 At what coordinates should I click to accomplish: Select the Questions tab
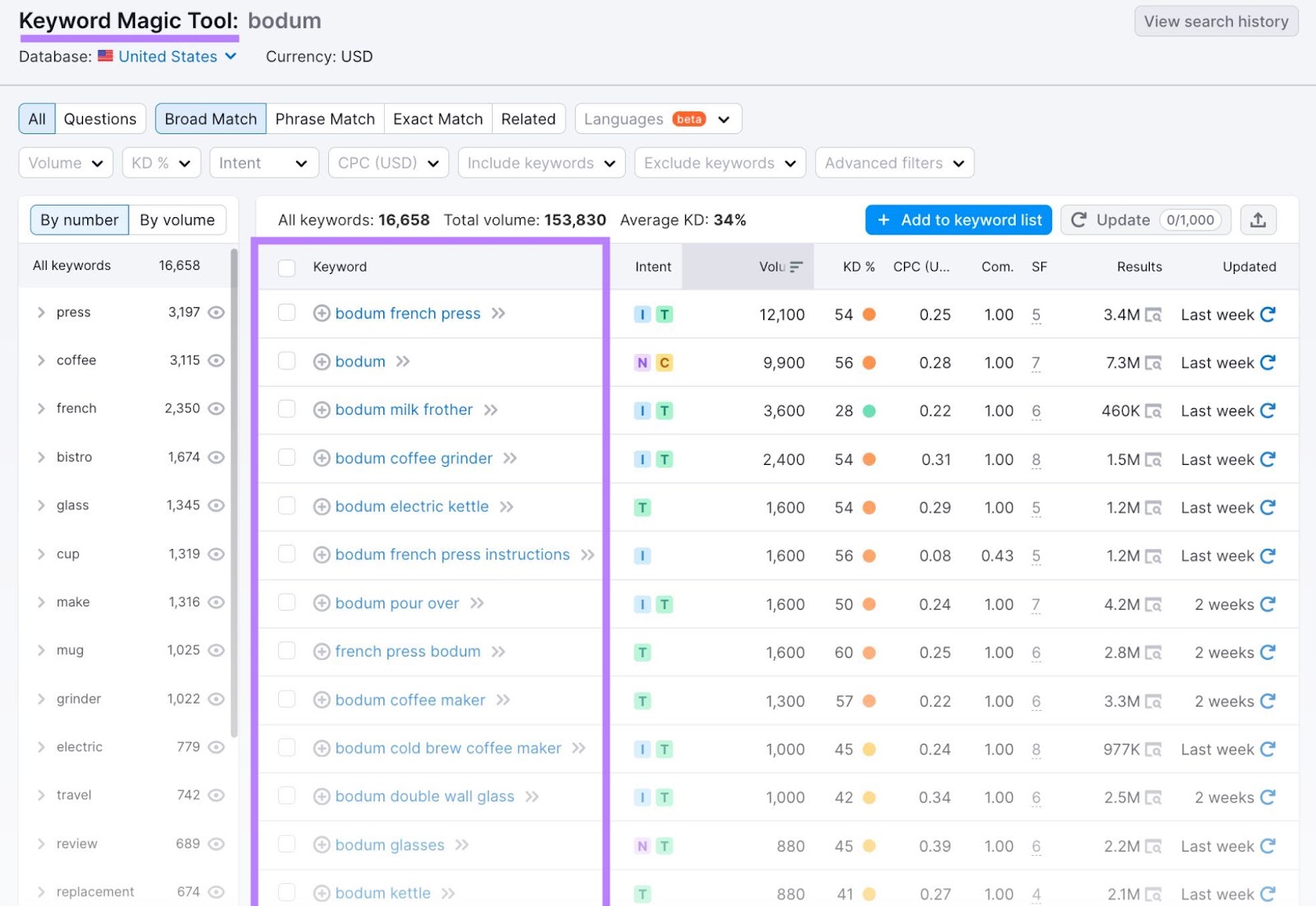click(100, 118)
